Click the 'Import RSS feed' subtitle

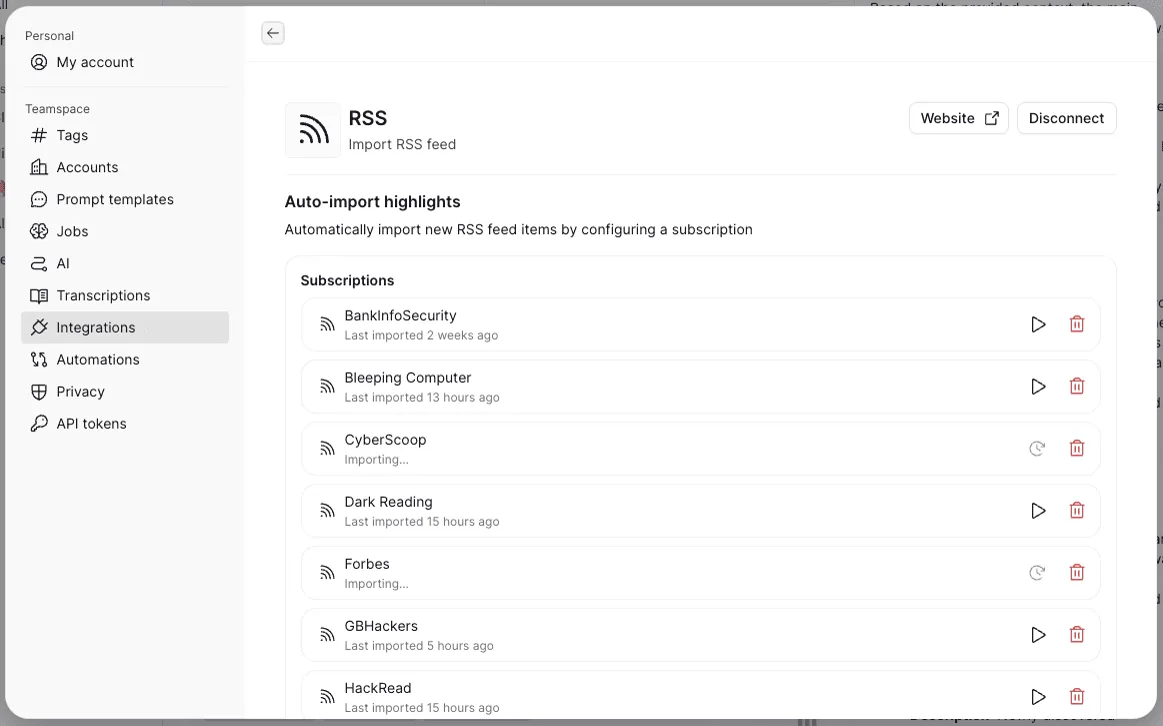[x=402, y=145]
